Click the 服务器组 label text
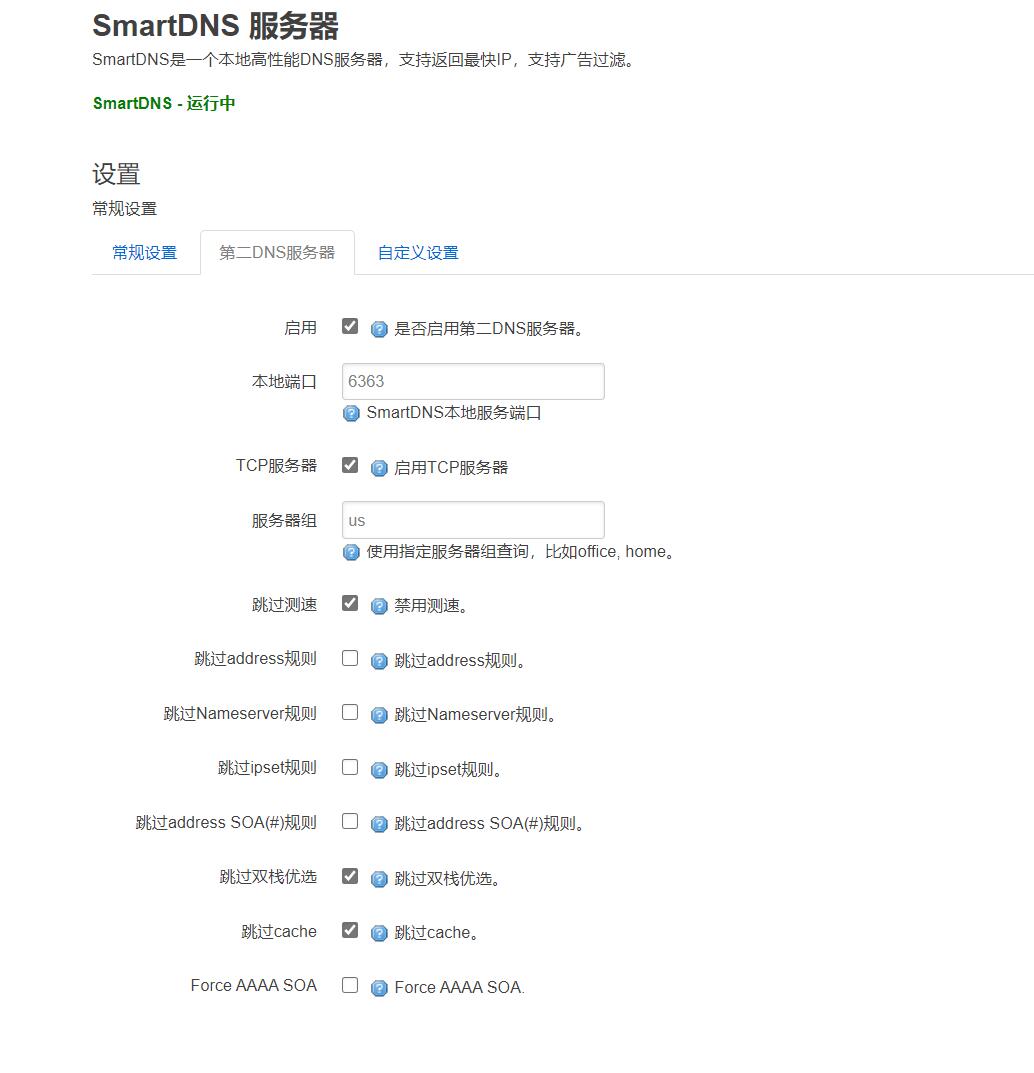Screen dimensions: 1034x1073 pos(285,521)
